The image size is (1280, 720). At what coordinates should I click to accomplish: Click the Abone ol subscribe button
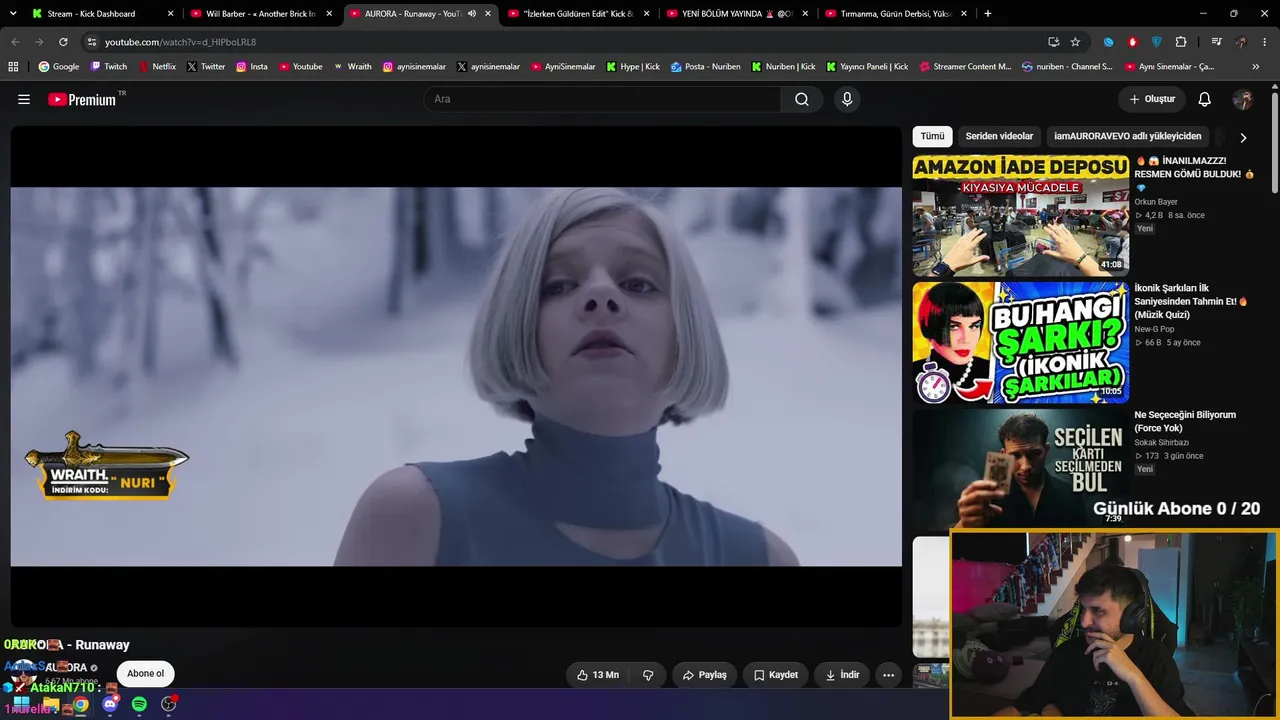tap(146, 674)
